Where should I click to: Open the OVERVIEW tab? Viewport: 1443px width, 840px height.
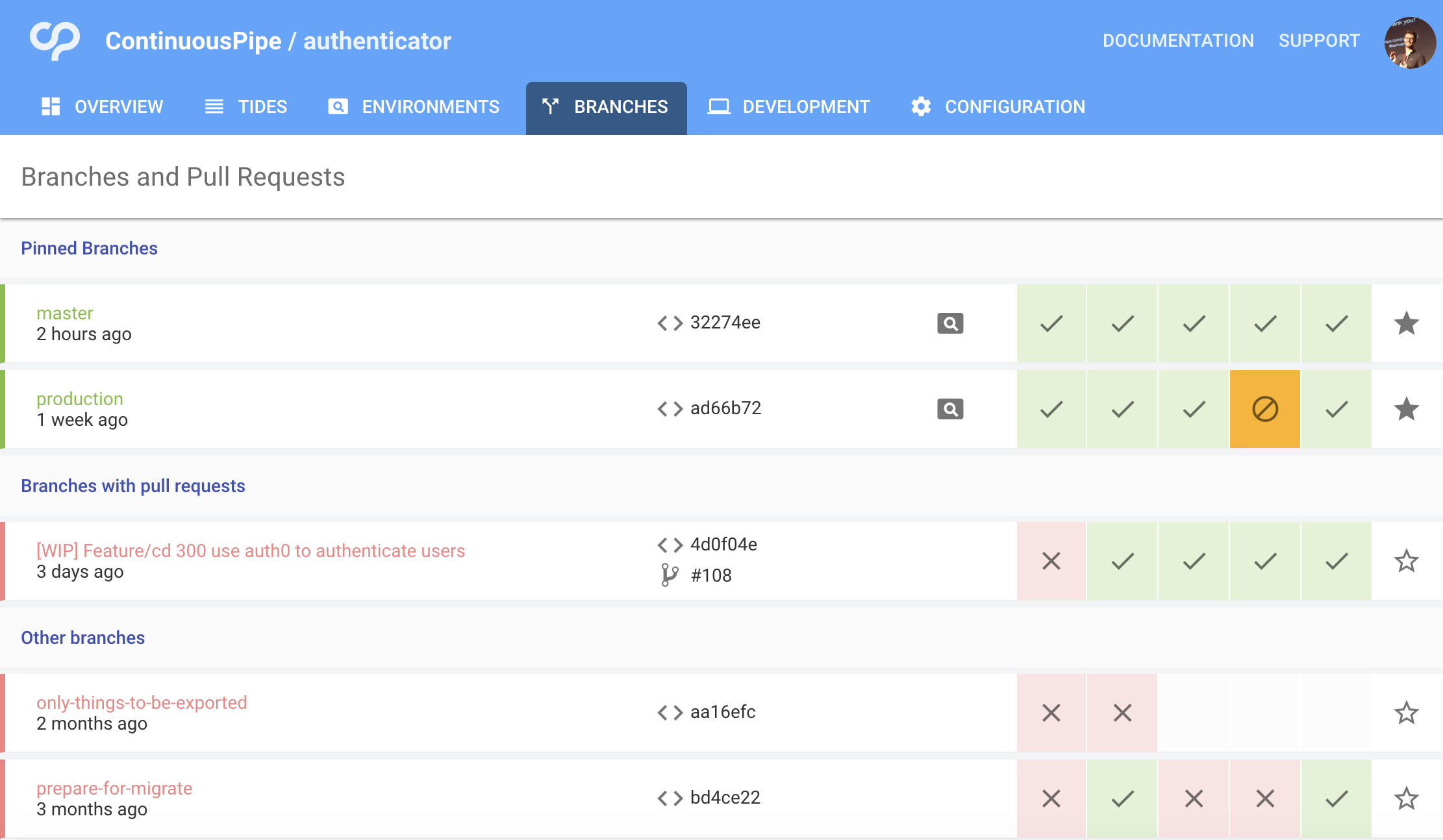[103, 106]
